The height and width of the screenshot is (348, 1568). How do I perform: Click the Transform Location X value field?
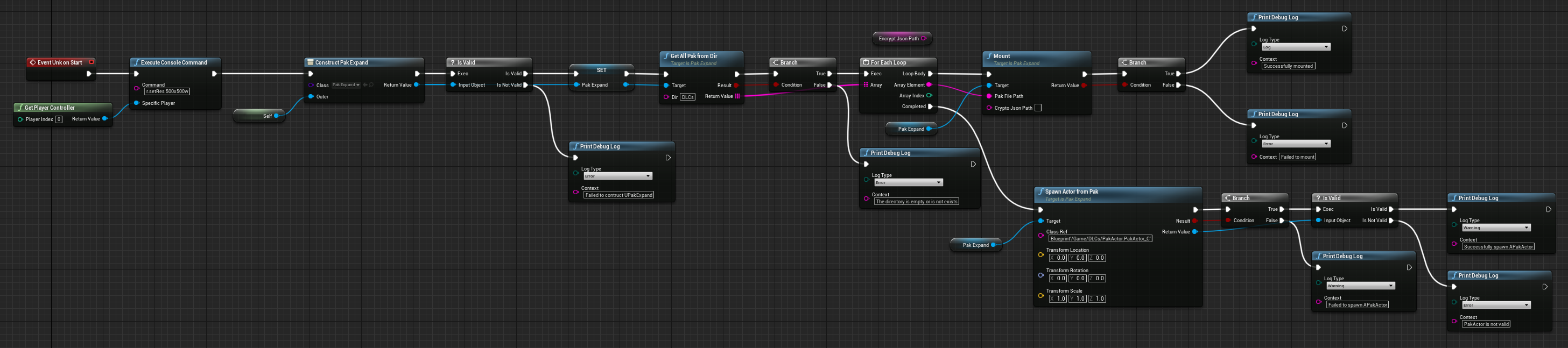pyautogui.click(x=1058, y=258)
